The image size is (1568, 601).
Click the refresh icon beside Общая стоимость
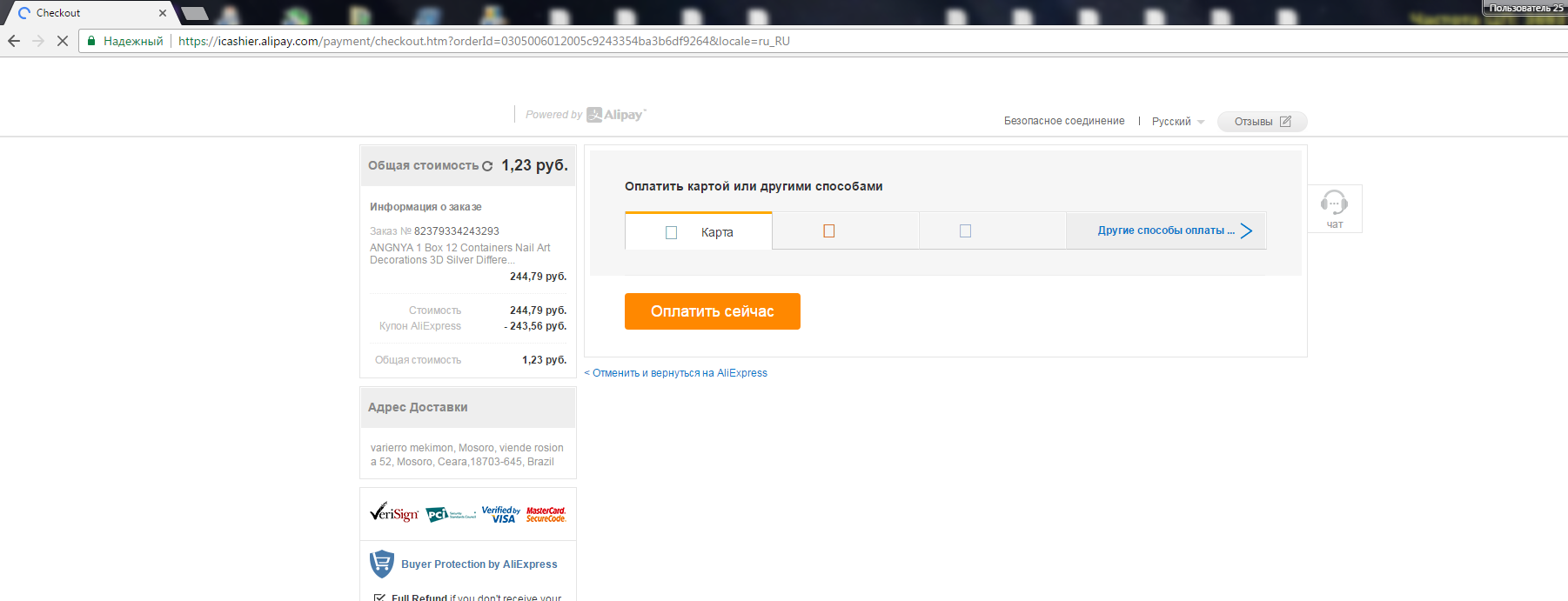coord(487,166)
